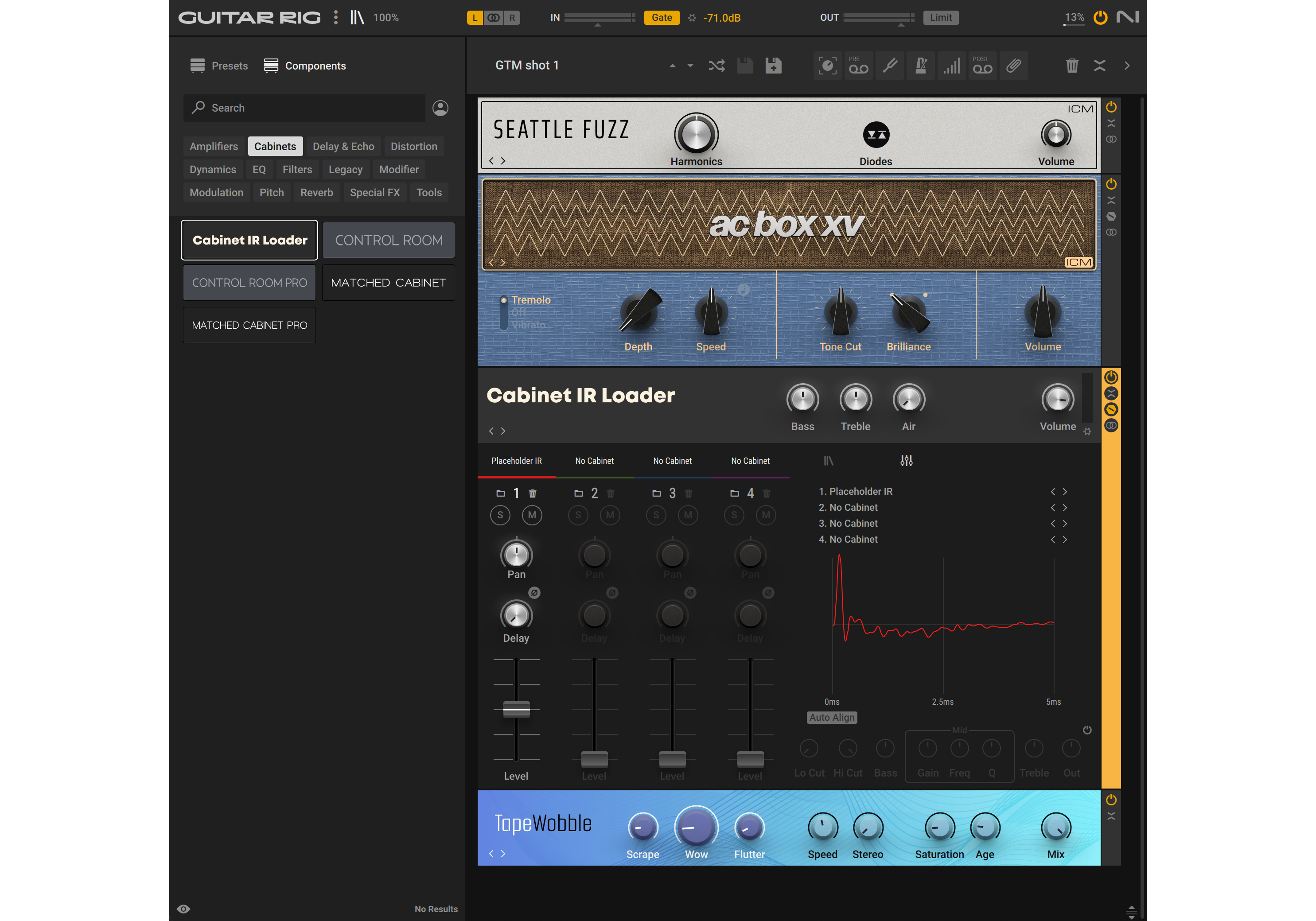Select the Presets tab
The image size is (1316, 921).
tap(219, 65)
